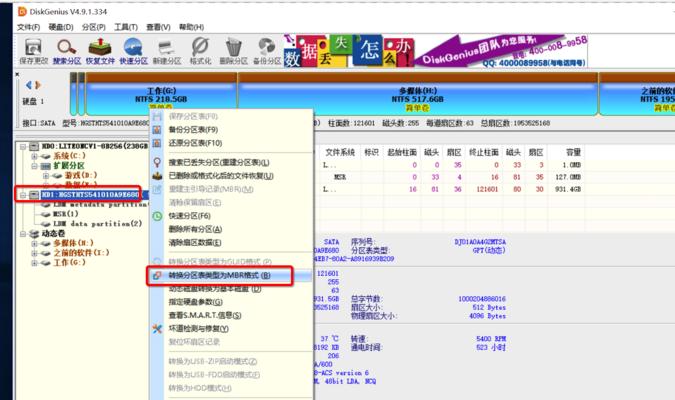Click the DiskGenius app icon in title bar

click(x=22, y=12)
